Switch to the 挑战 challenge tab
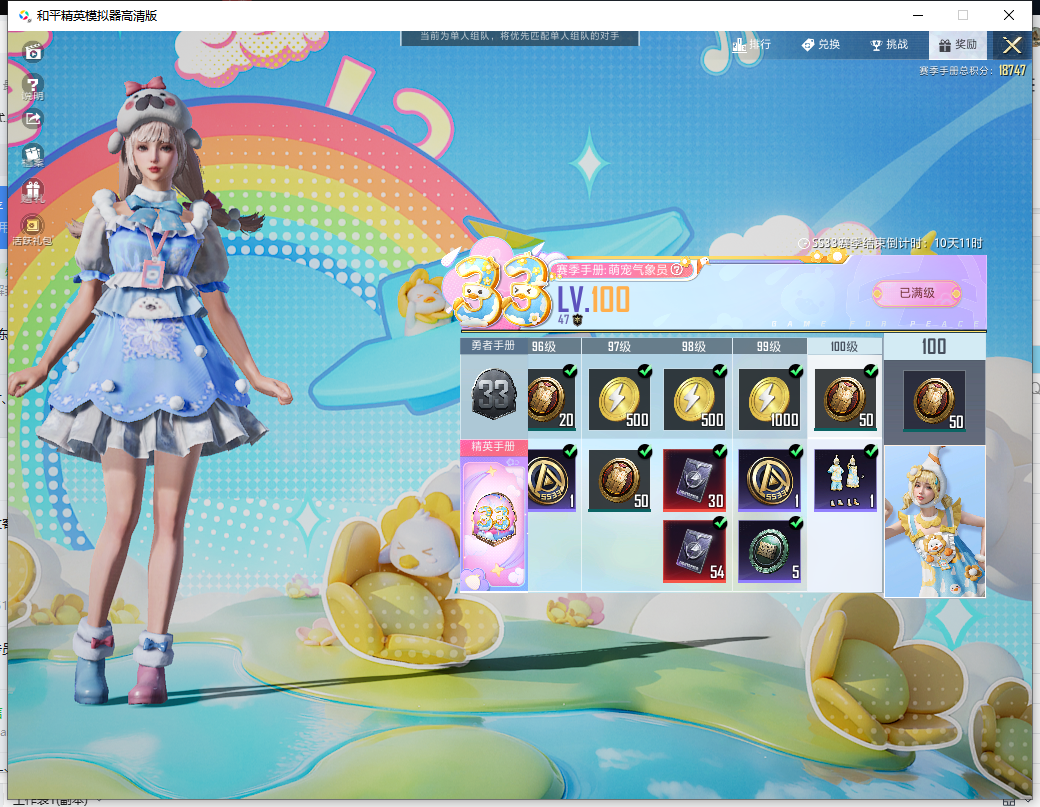The width and height of the screenshot is (1040, 807). click(x=889, y=44)
